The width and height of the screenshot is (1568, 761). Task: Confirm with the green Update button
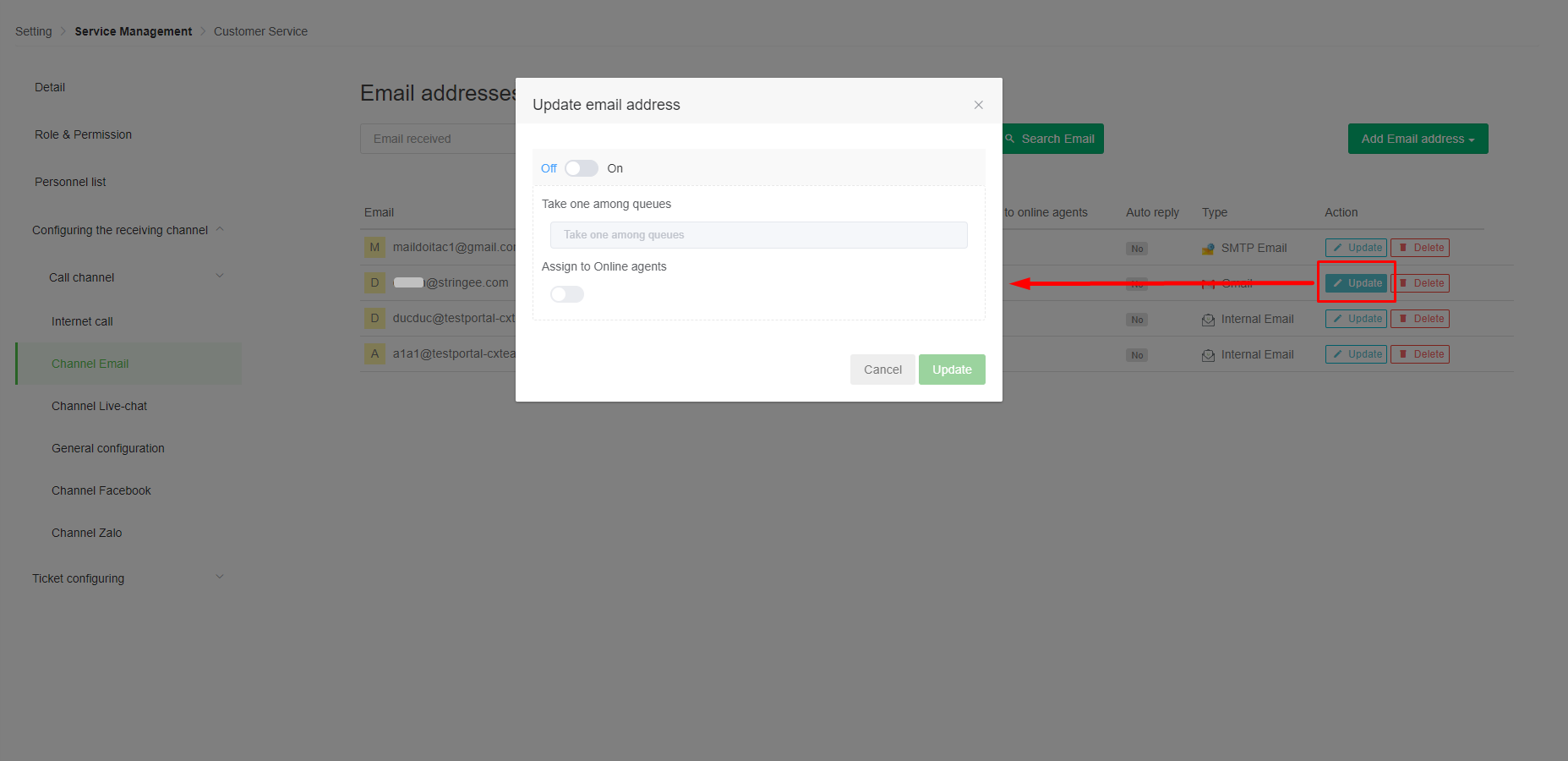(x=952, y=370)
